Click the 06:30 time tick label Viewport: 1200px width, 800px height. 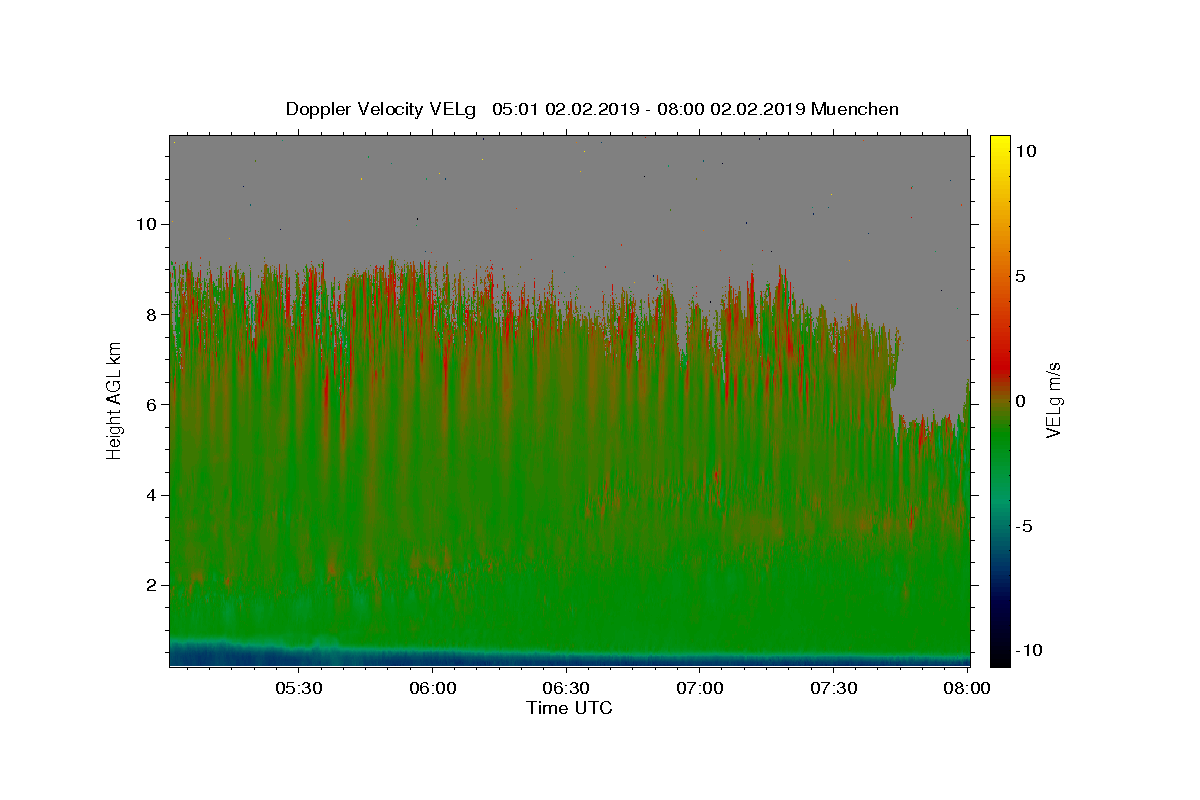(x=566, y=689)
